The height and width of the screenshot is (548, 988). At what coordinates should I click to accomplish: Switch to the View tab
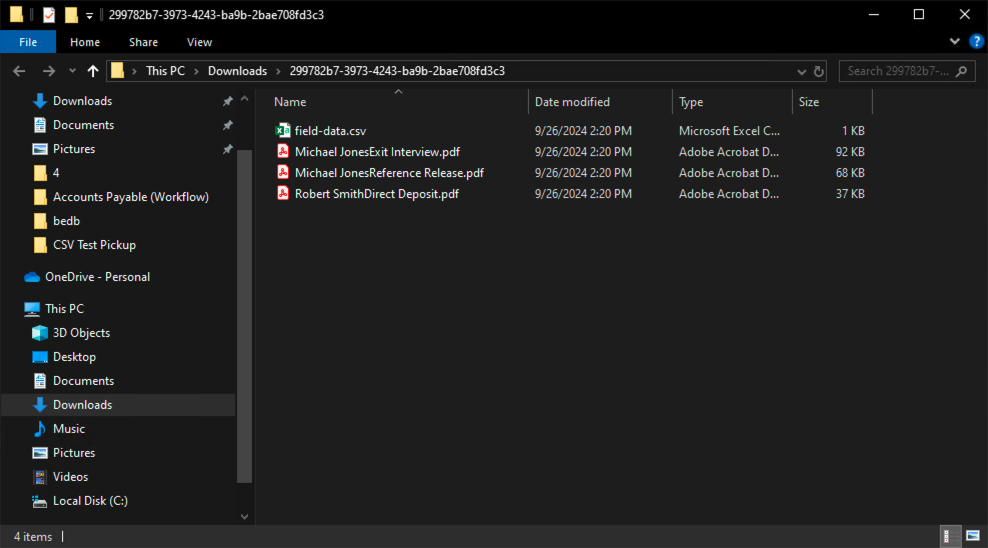199,42
